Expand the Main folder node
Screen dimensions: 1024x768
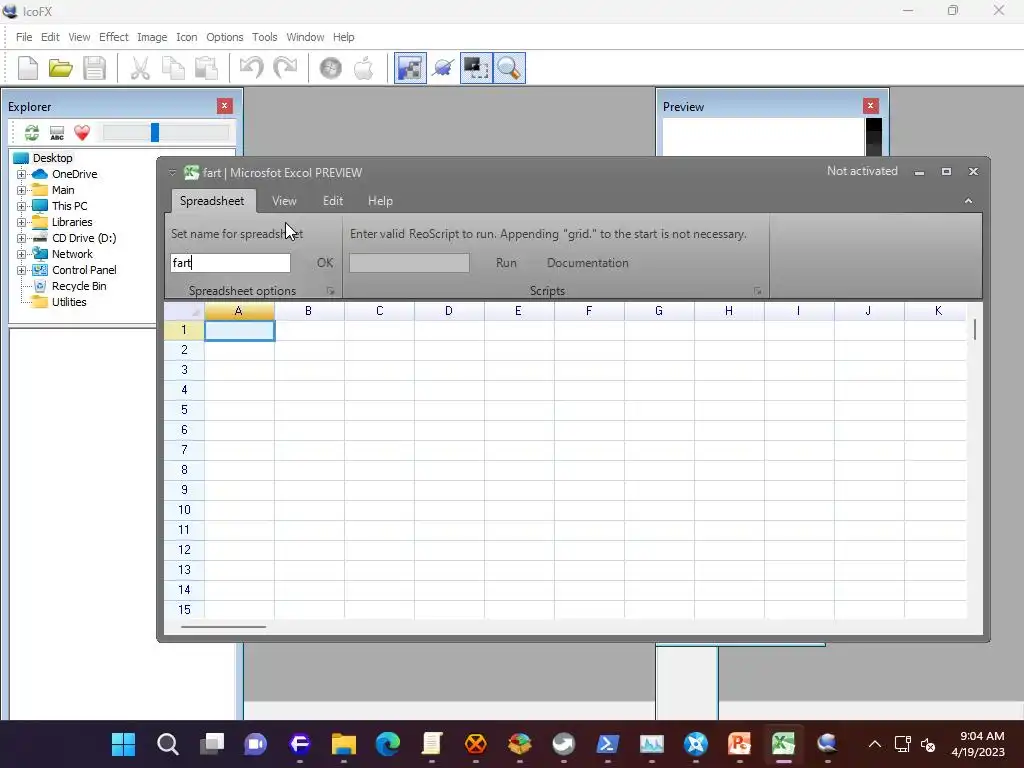pyautogui.click(x=21, y=190)
